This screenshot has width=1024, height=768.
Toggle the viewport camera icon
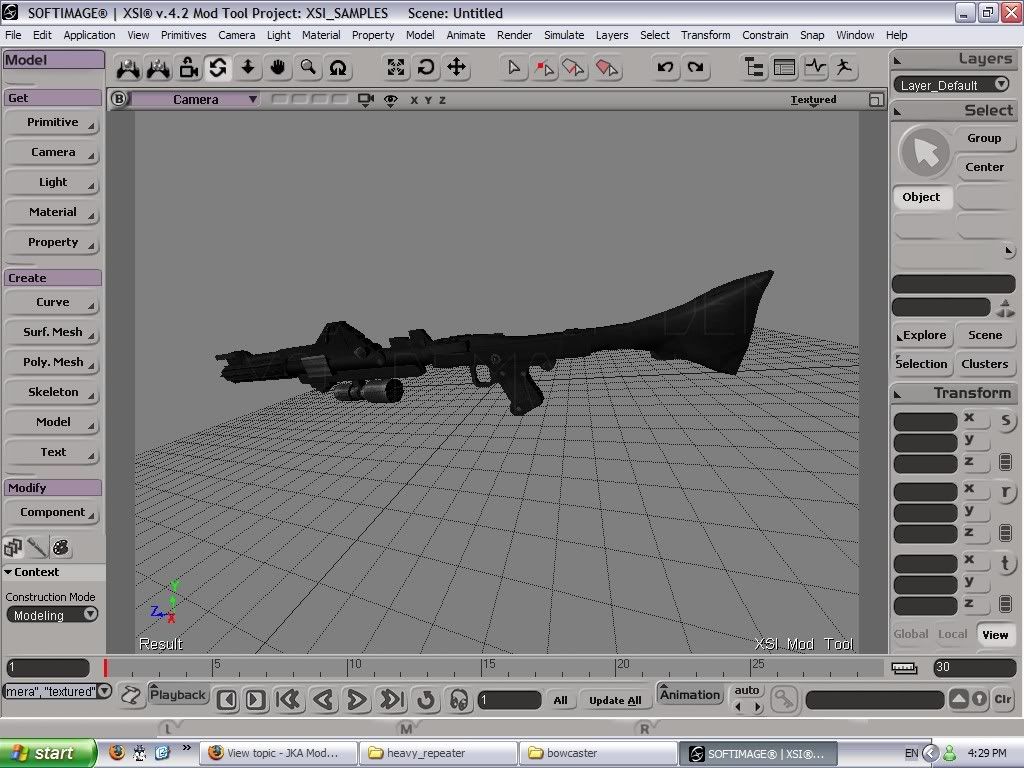[366, 100]
